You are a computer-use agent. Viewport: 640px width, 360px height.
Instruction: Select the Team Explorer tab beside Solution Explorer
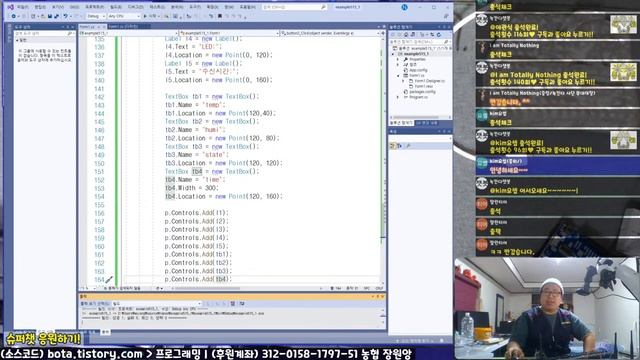[427, 123]
